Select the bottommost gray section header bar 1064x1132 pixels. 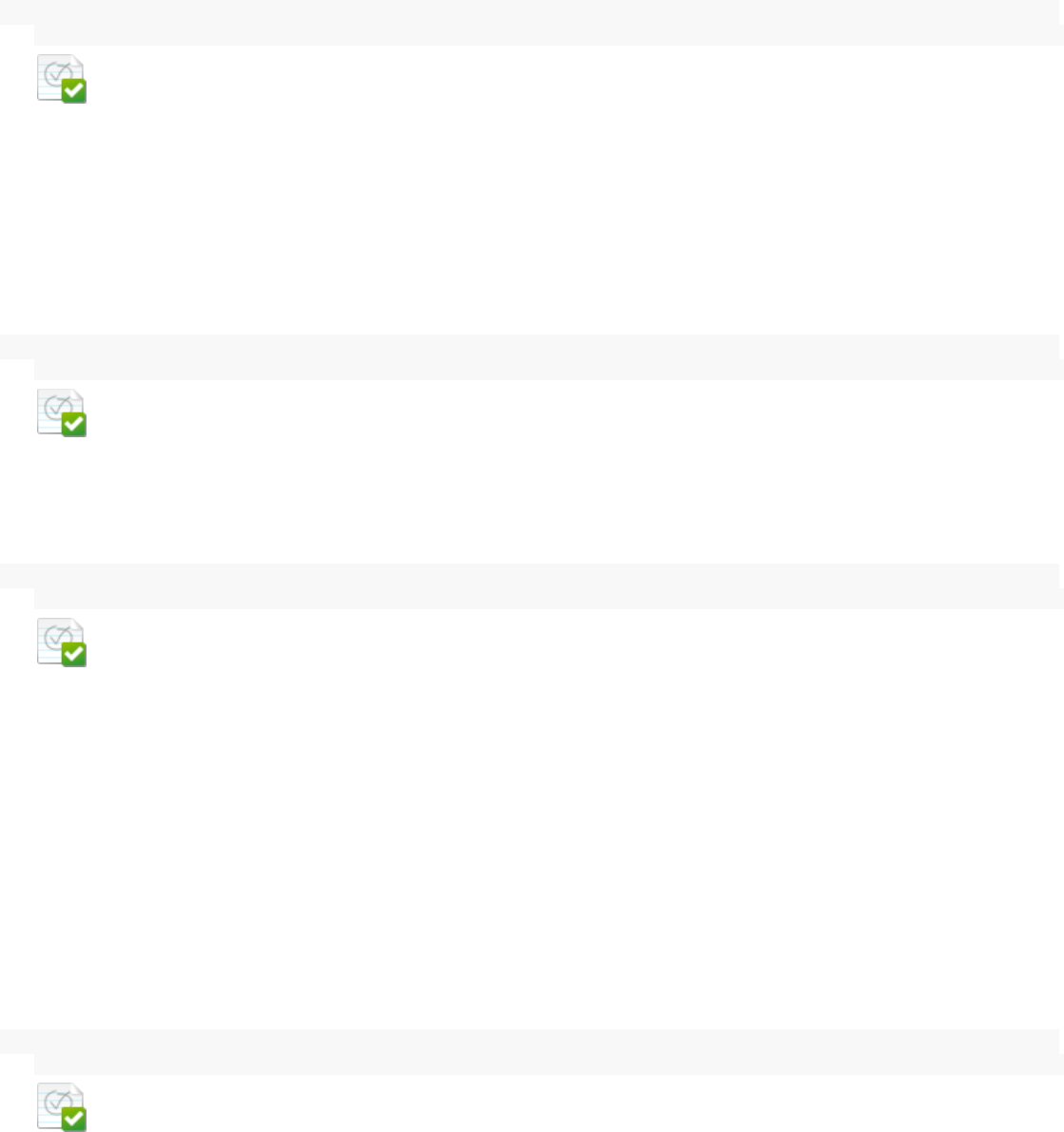530,1042
